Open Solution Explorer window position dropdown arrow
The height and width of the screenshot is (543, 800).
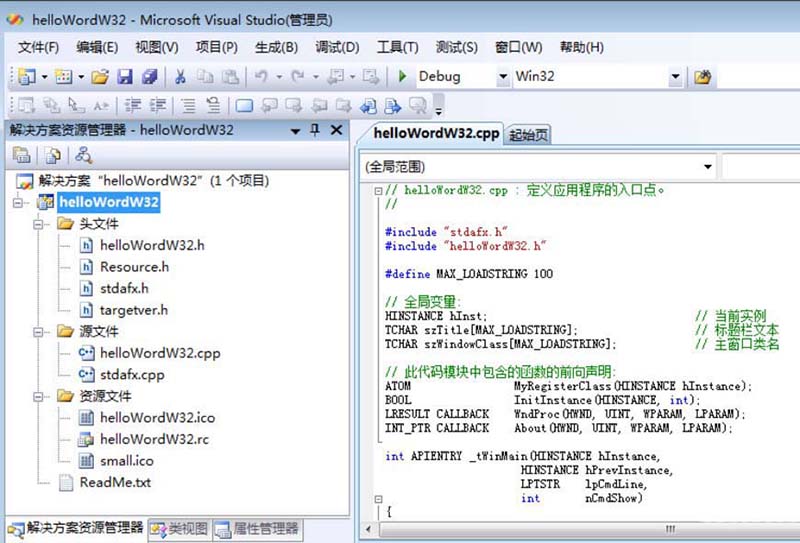tap(295, 131)
